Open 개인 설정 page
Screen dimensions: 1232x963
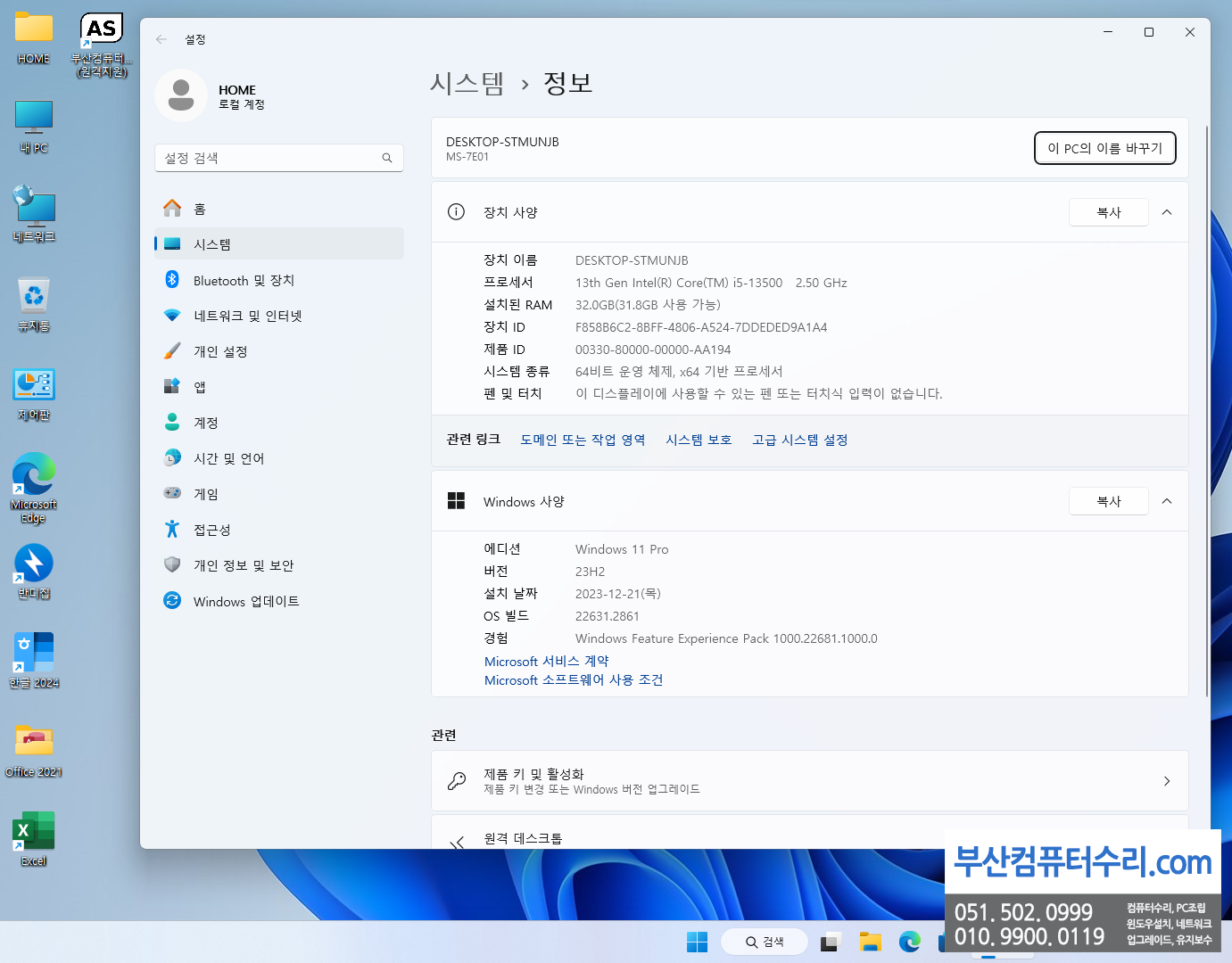click(278, 351)
